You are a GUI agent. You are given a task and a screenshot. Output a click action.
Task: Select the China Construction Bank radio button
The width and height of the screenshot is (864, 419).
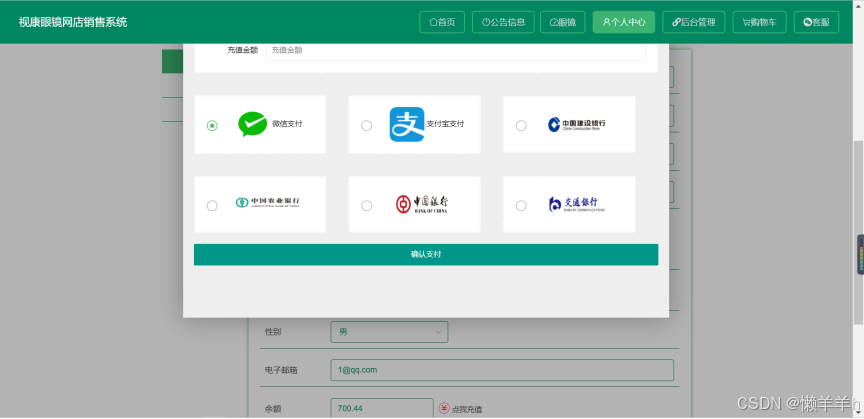521,126
